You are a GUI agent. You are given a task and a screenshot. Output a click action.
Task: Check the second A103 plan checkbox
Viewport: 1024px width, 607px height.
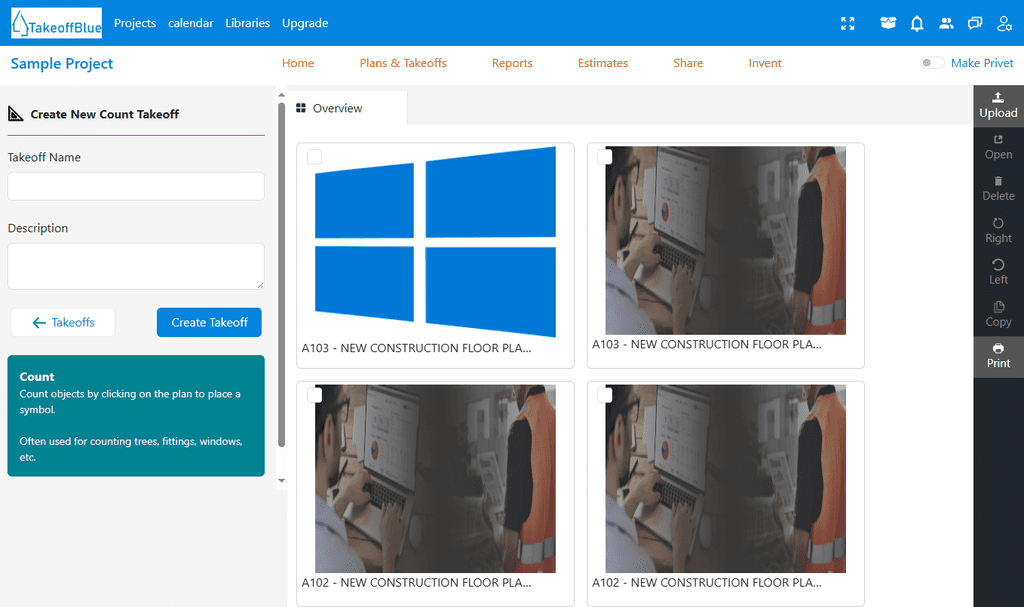605,157
